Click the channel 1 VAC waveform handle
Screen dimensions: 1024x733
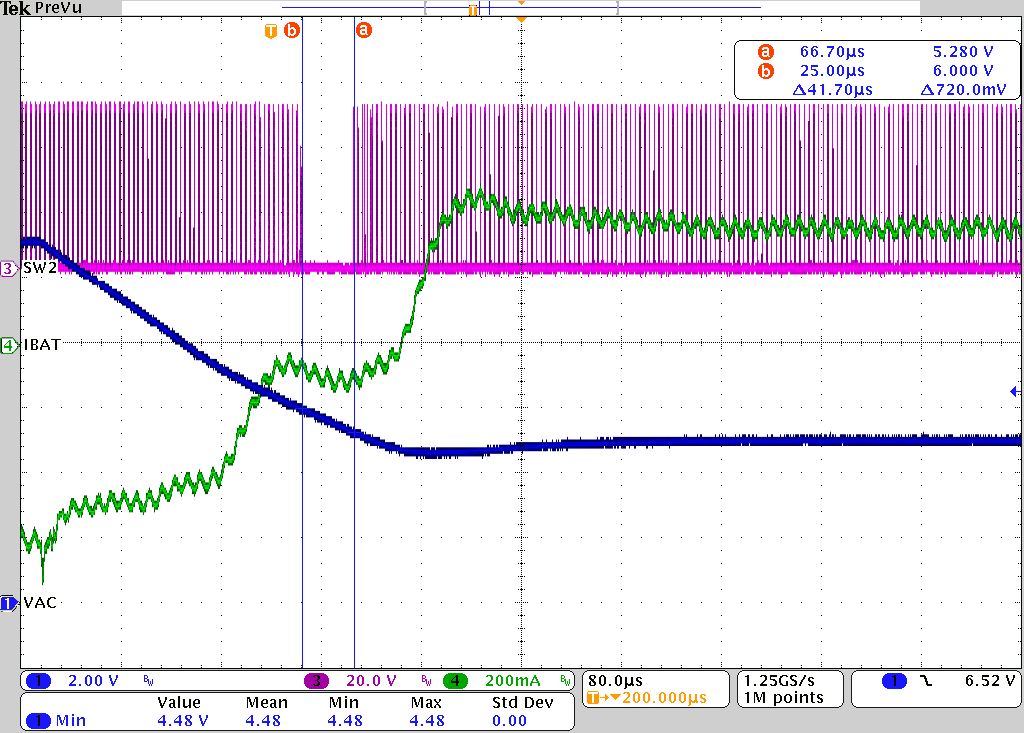click(x=9, y=603)
